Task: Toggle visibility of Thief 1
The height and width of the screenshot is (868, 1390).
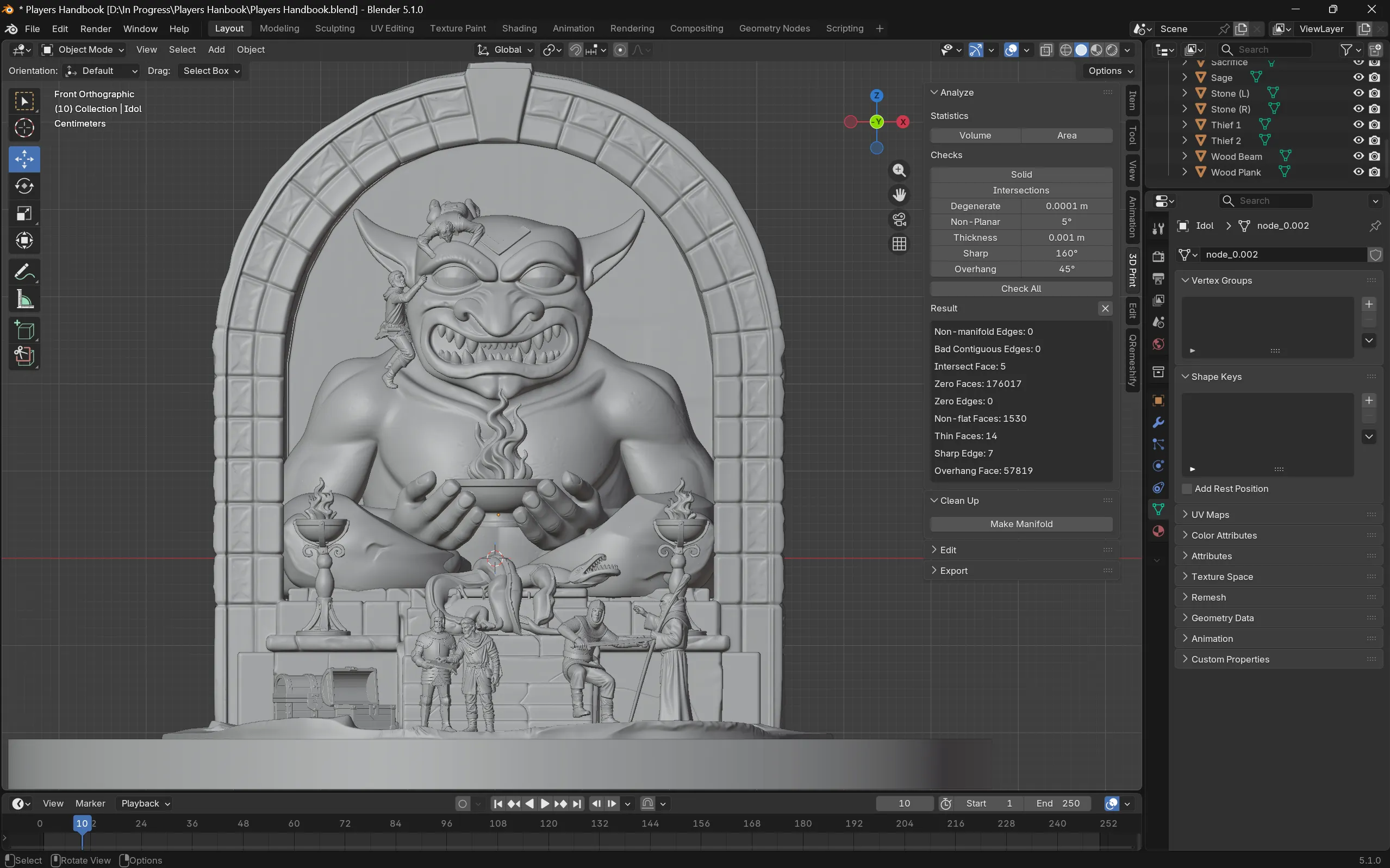Action: (x=1358, y=124)
